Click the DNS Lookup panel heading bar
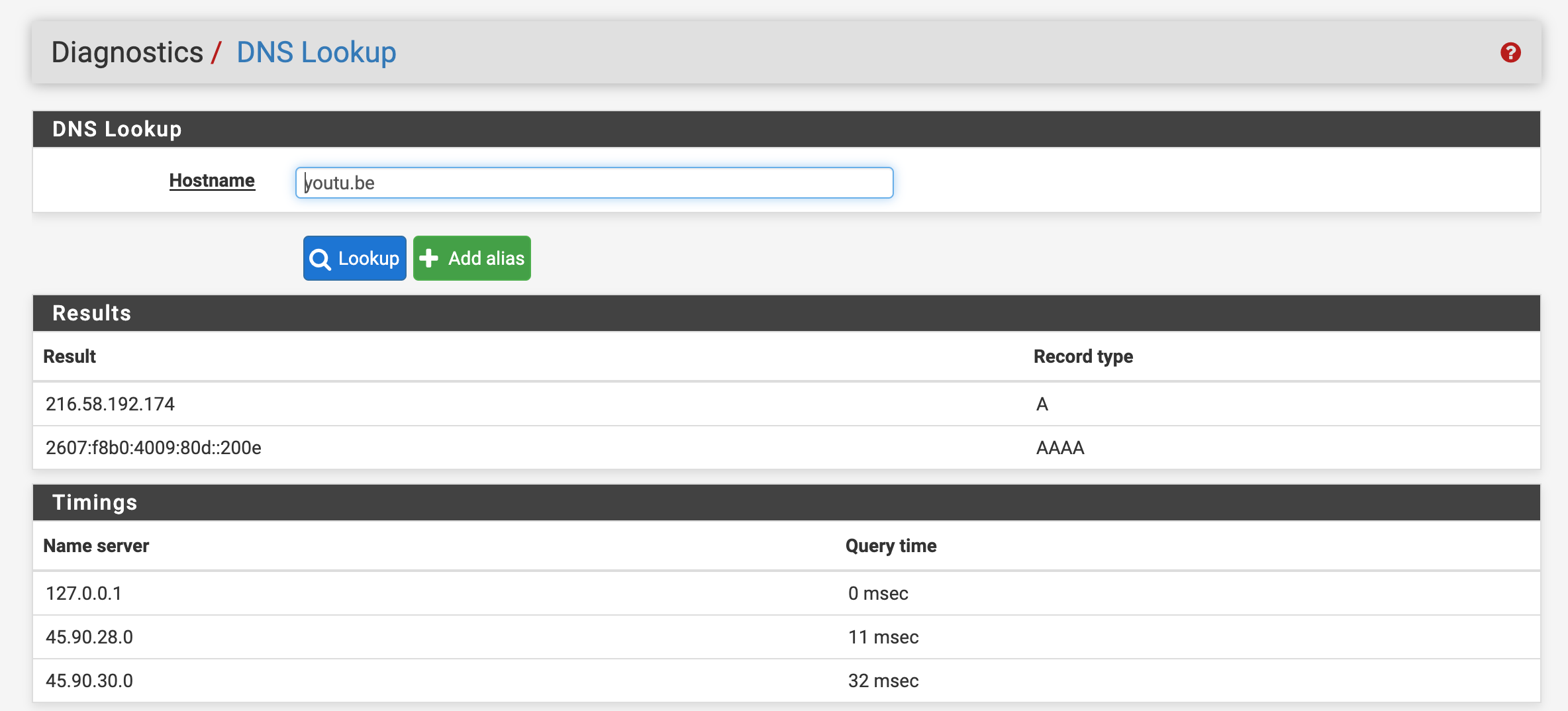Screen dimensions: 1568x711 pyautogui.click(x=787, y=129)
